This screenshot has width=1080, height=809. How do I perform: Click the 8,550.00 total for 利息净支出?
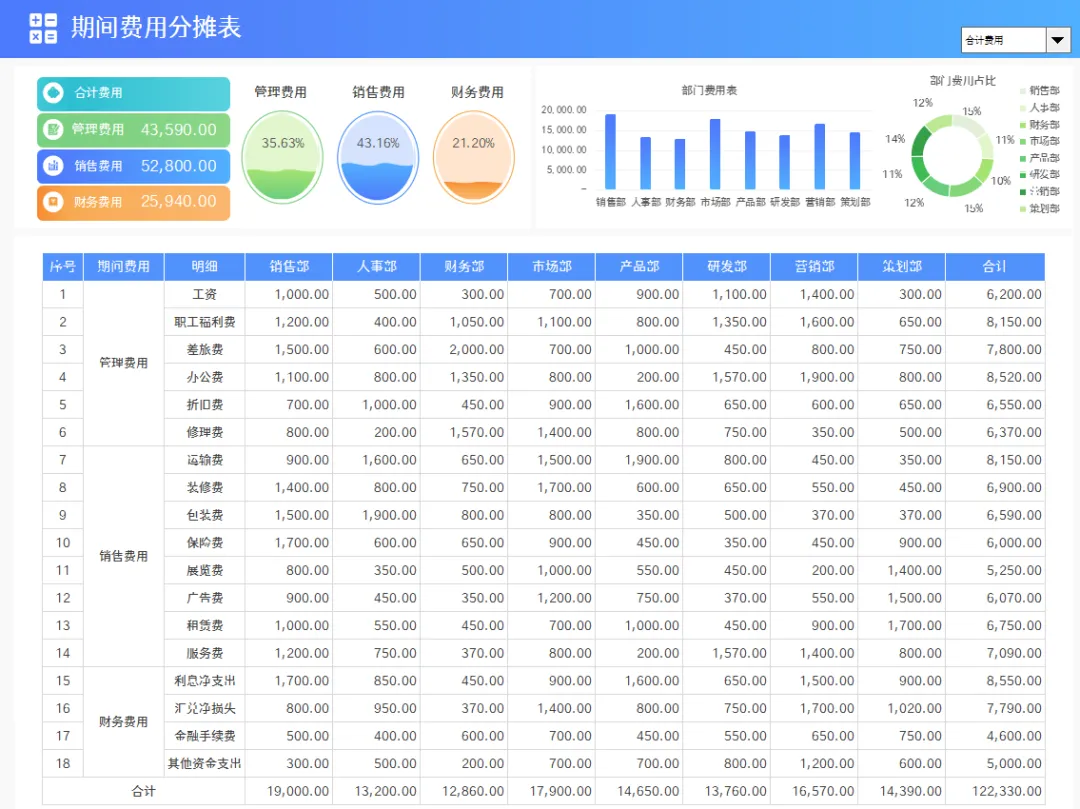[x=995, y=680]
